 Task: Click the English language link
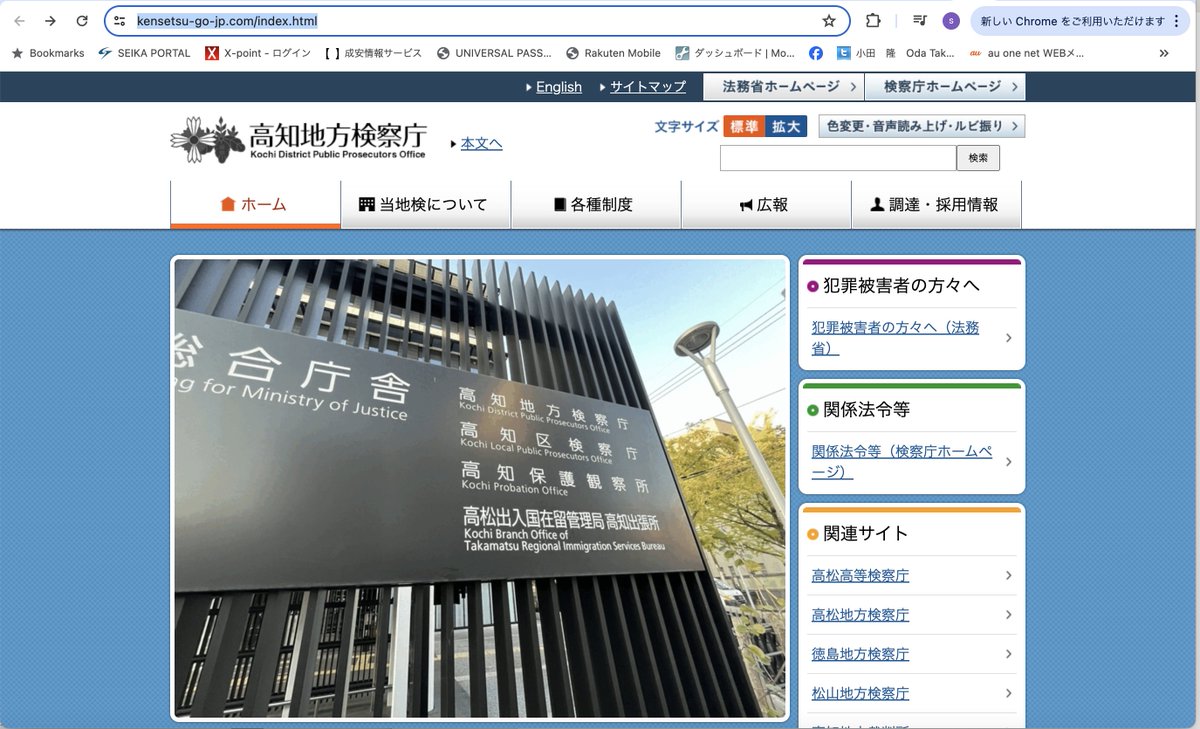(x=558, y=87)
